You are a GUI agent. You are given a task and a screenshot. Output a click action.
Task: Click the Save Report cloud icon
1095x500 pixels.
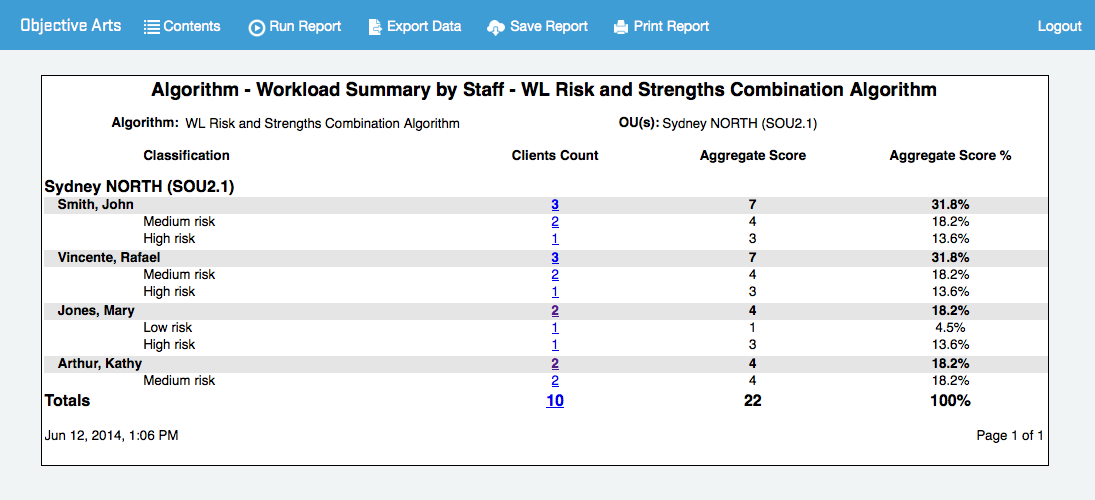496,27
